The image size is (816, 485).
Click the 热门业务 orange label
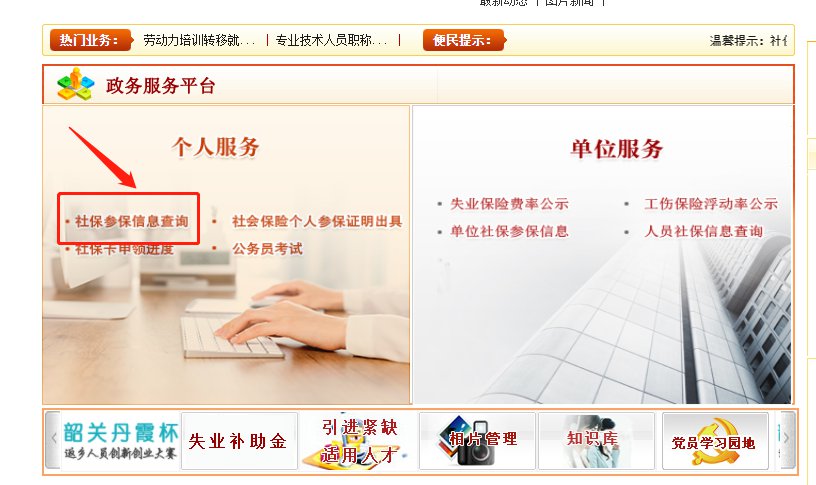pos(90,40)
